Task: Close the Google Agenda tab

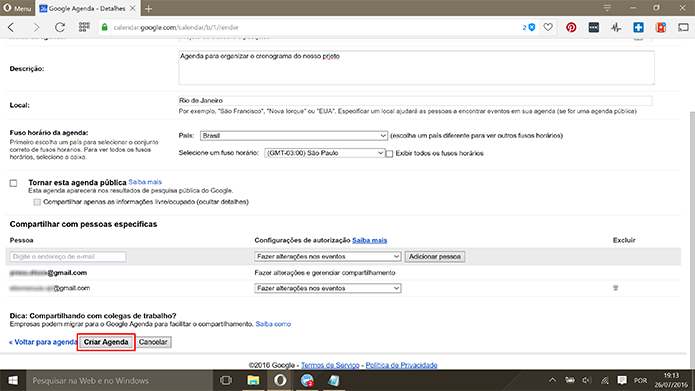Action: pos(133,8)
